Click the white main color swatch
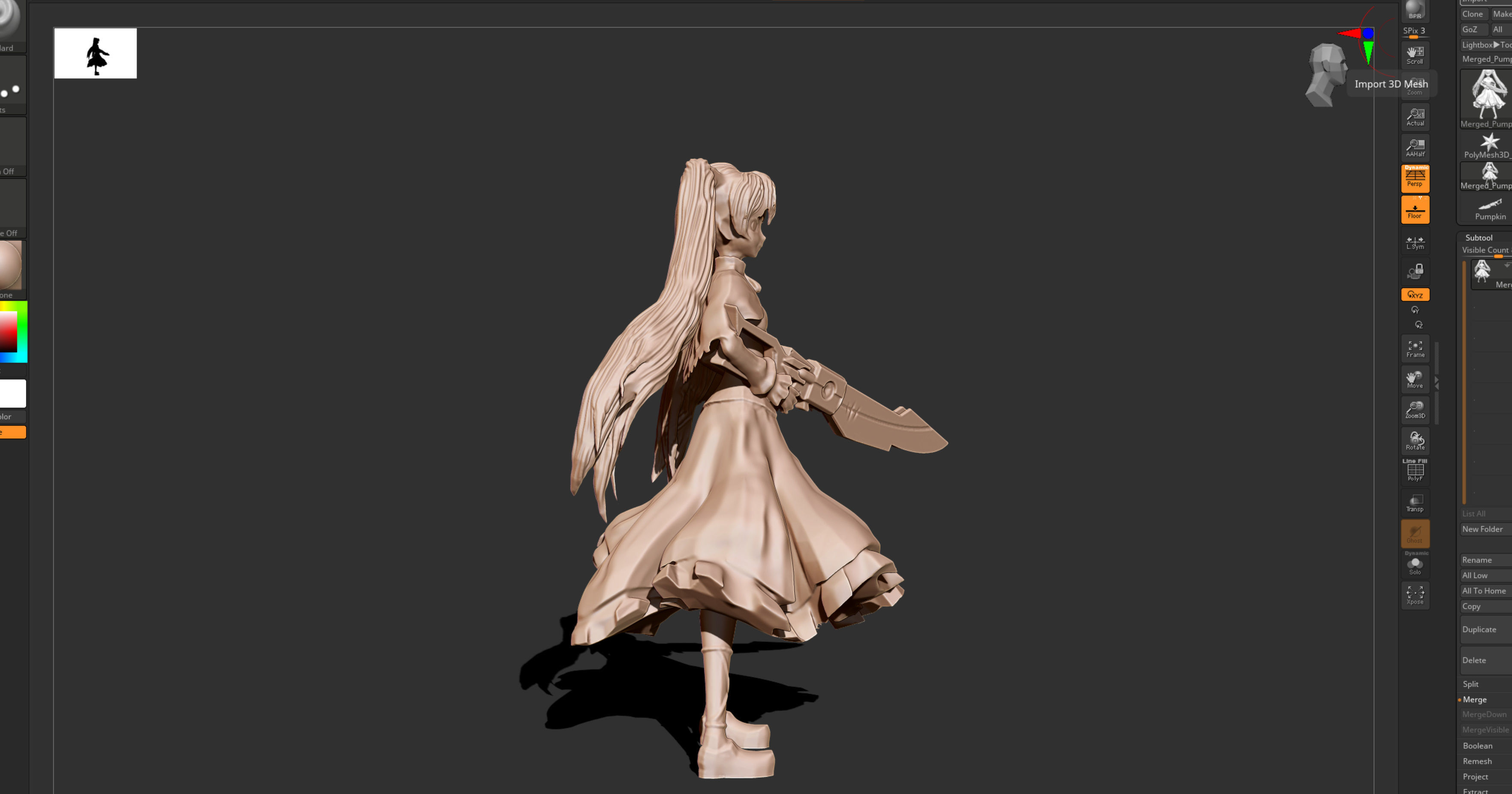 pos(13,393)
